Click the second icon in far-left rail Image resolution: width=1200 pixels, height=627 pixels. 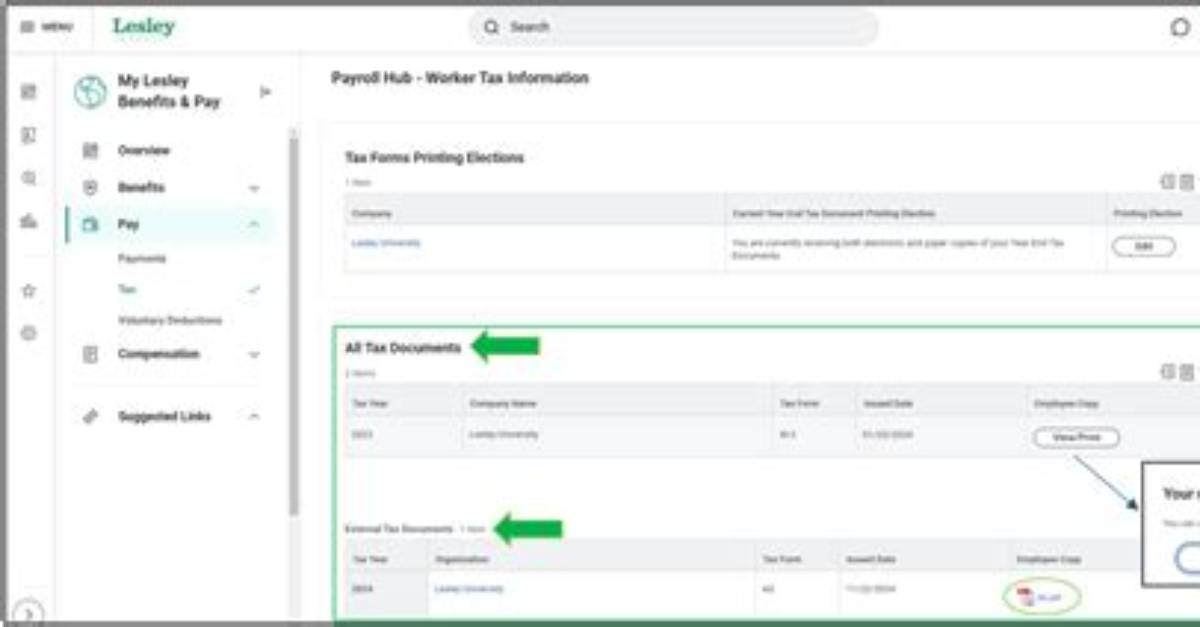29,135
